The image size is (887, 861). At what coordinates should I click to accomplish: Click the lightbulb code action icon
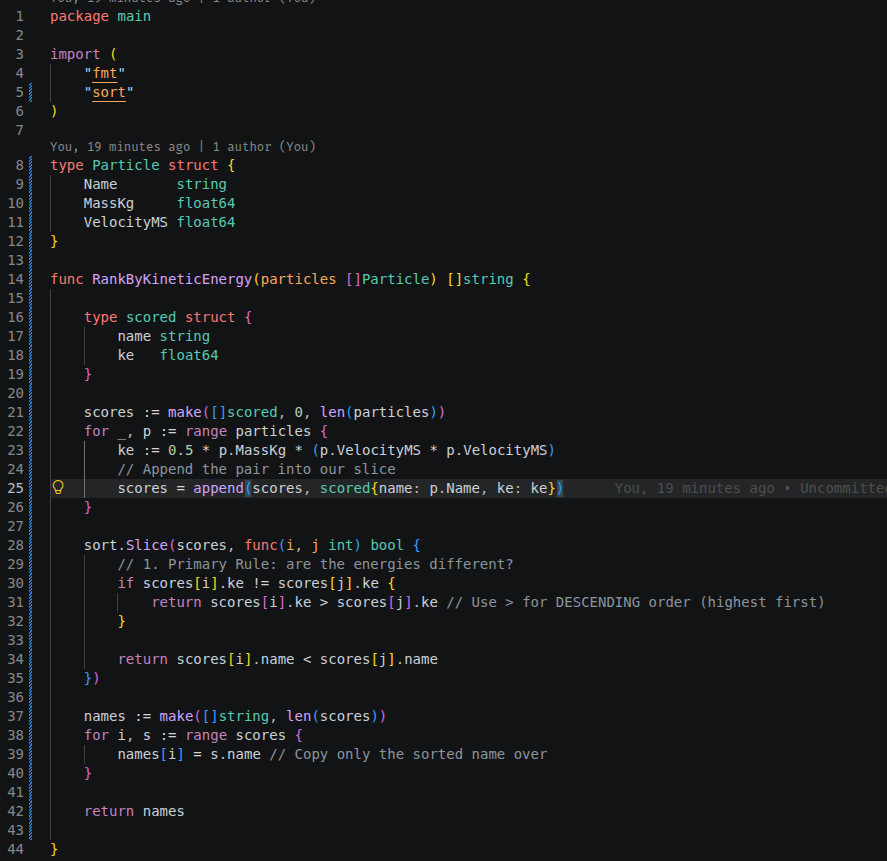(58, 488)
